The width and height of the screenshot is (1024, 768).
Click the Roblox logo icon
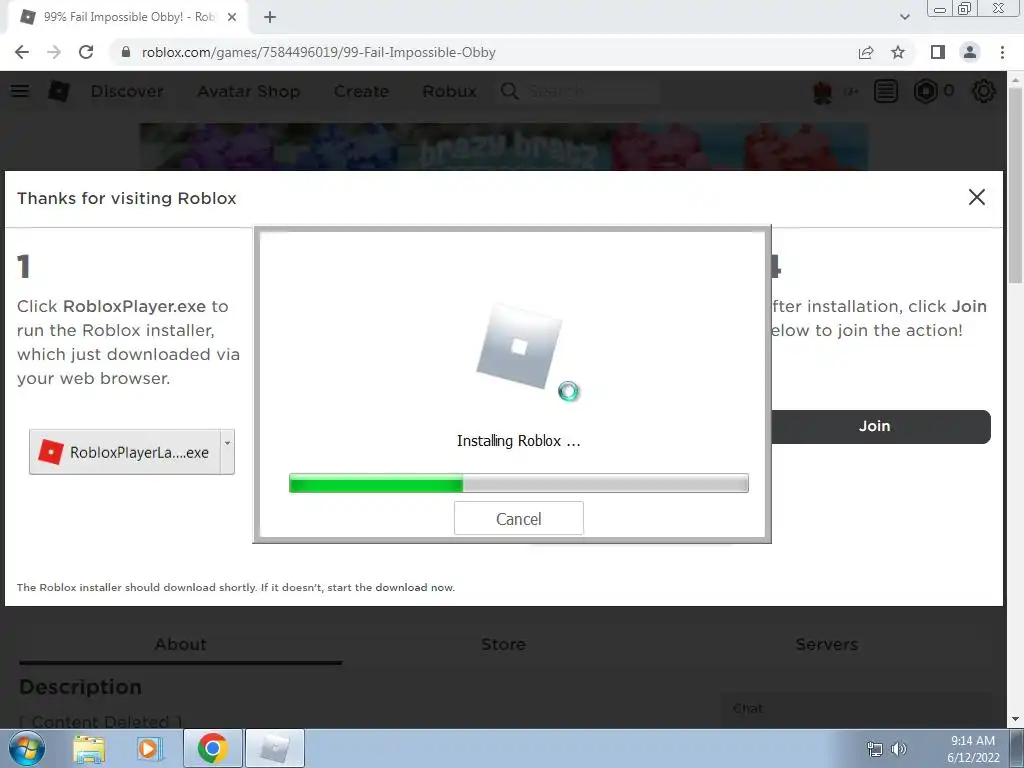click(59, 91)
